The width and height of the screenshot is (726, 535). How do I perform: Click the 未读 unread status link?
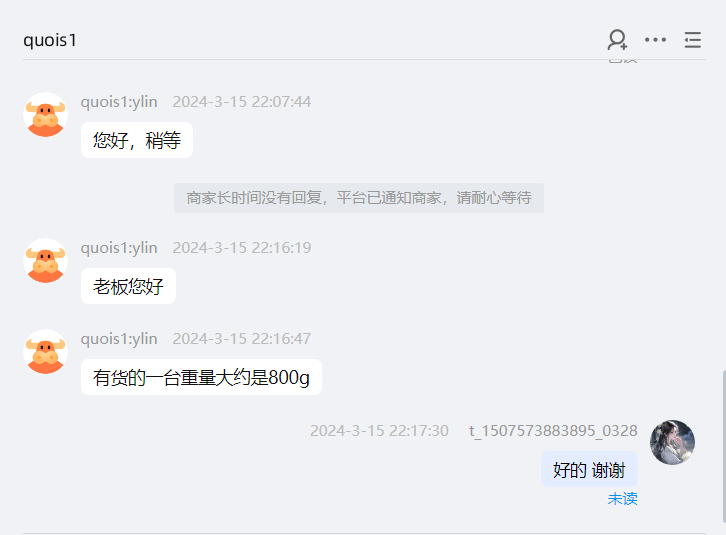[622, 499]
